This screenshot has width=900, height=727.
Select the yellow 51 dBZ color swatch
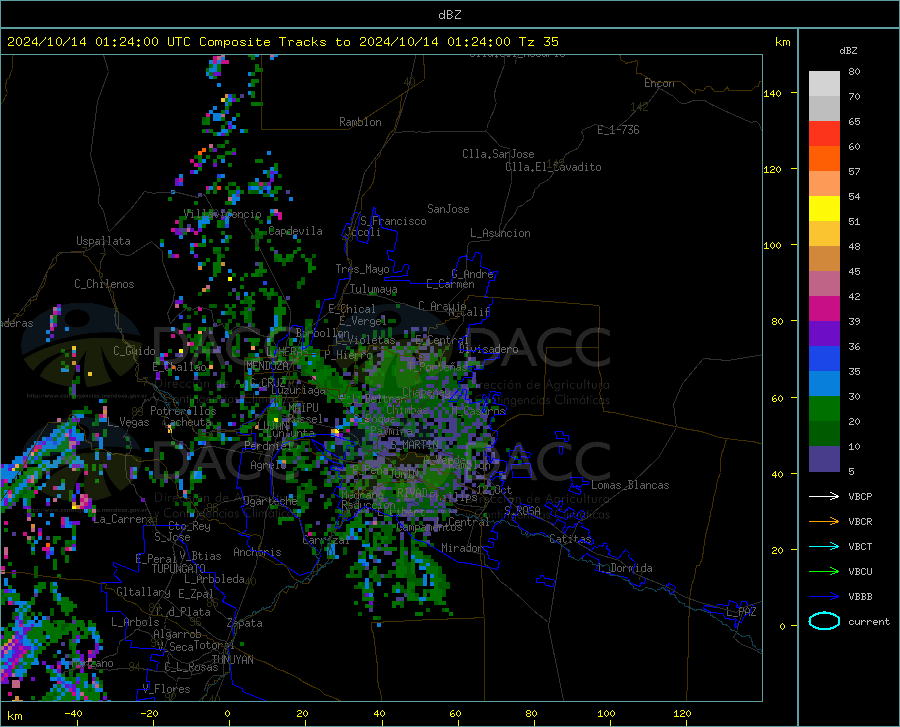tap(824, 209)
